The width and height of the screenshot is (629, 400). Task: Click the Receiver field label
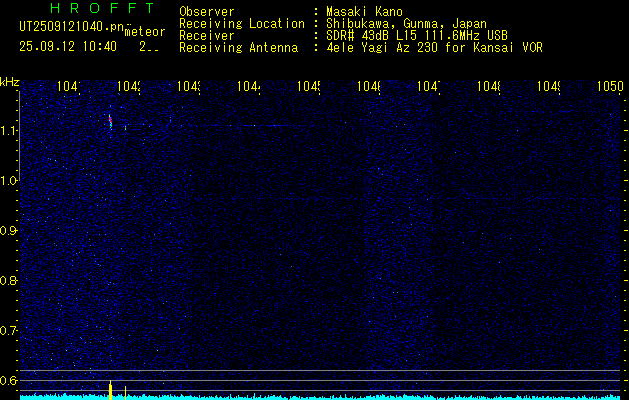coord(207,36)
